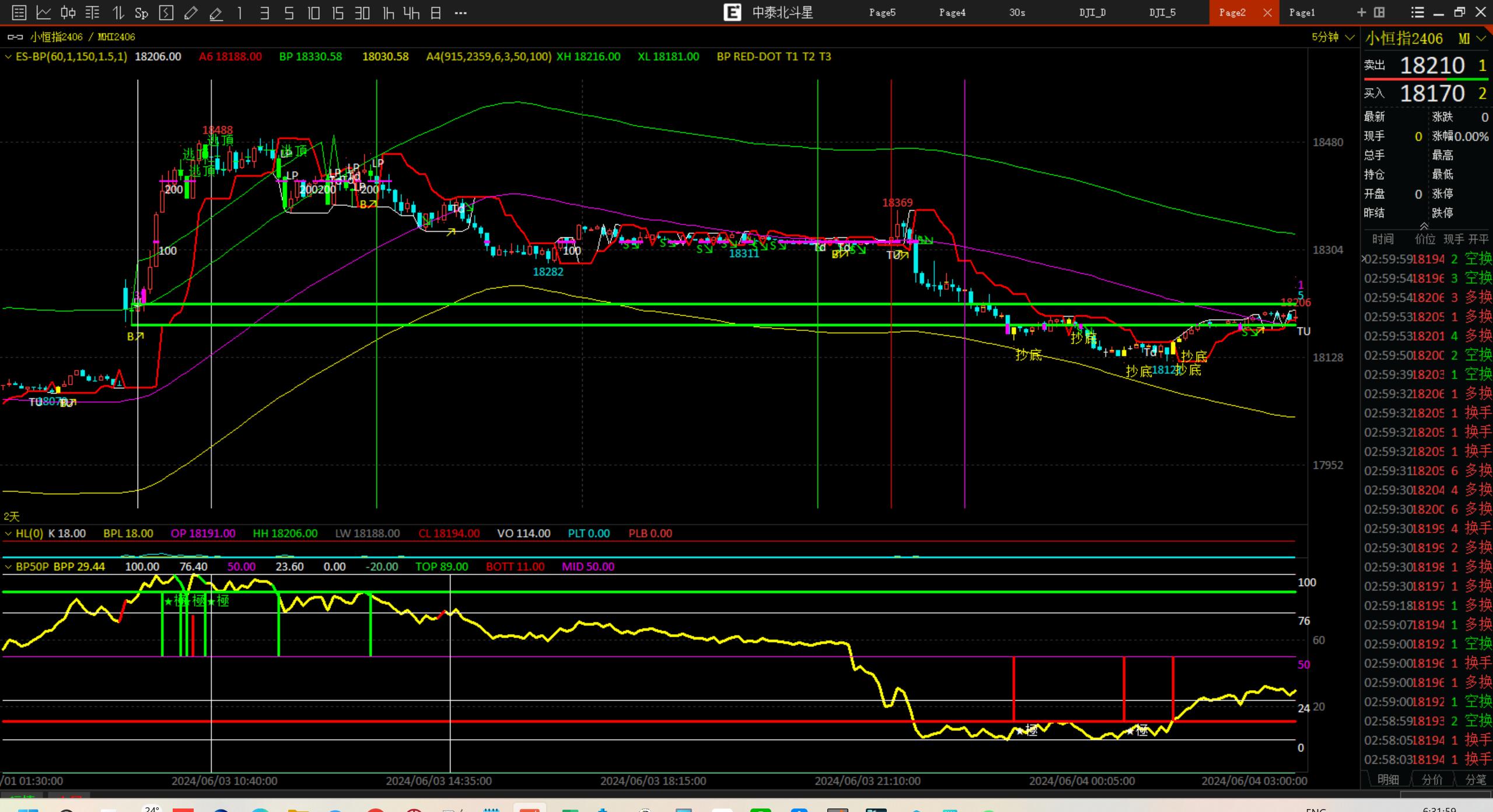This screenshot has width=1493, height=812.
Task: Select the candlestick chart icon
Action: (68, 12)
